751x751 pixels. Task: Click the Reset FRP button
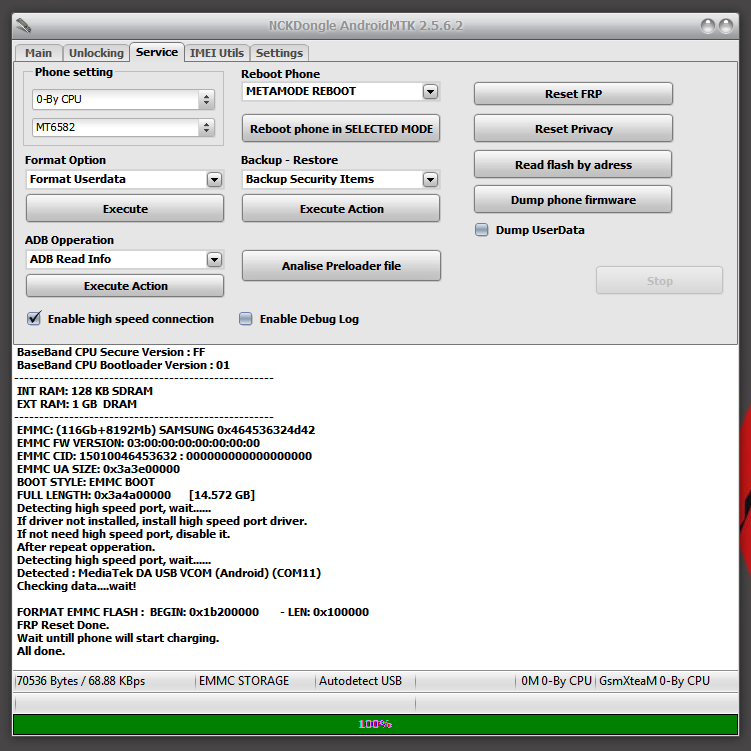point(573,94)
